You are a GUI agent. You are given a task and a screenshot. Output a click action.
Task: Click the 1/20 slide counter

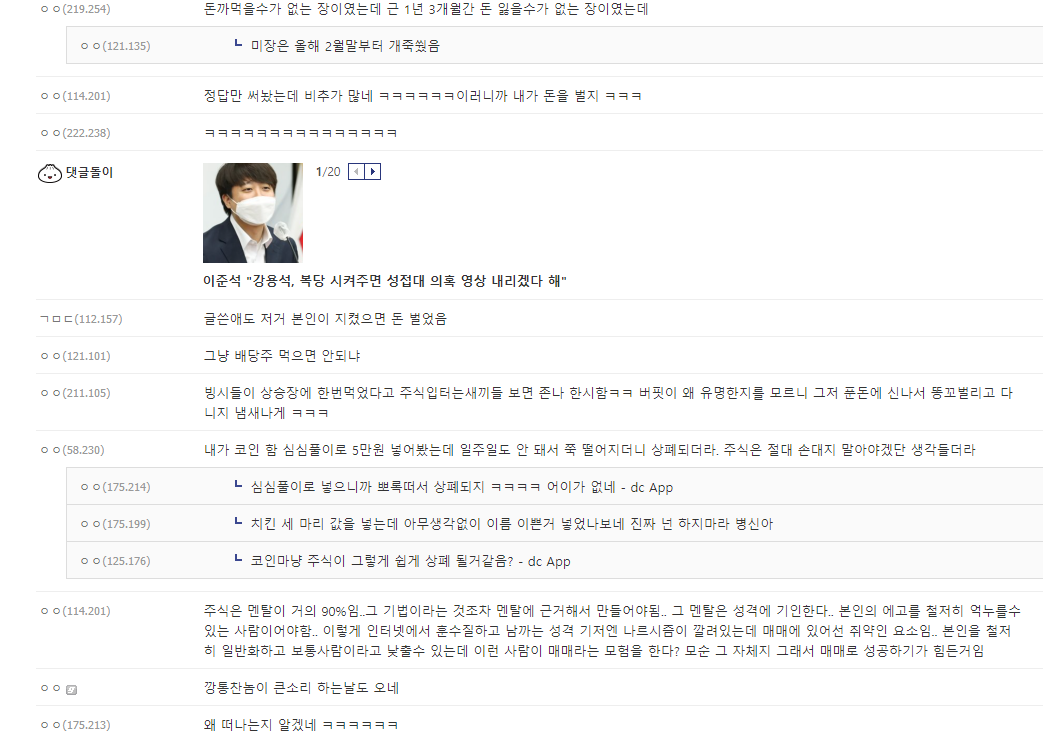coord(328,172)
